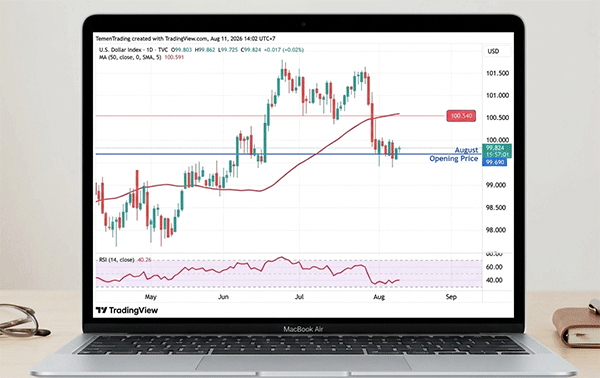Click the RSI 40.00 axis label
This screenshot has width=600, height=378.
pos(494,280)
